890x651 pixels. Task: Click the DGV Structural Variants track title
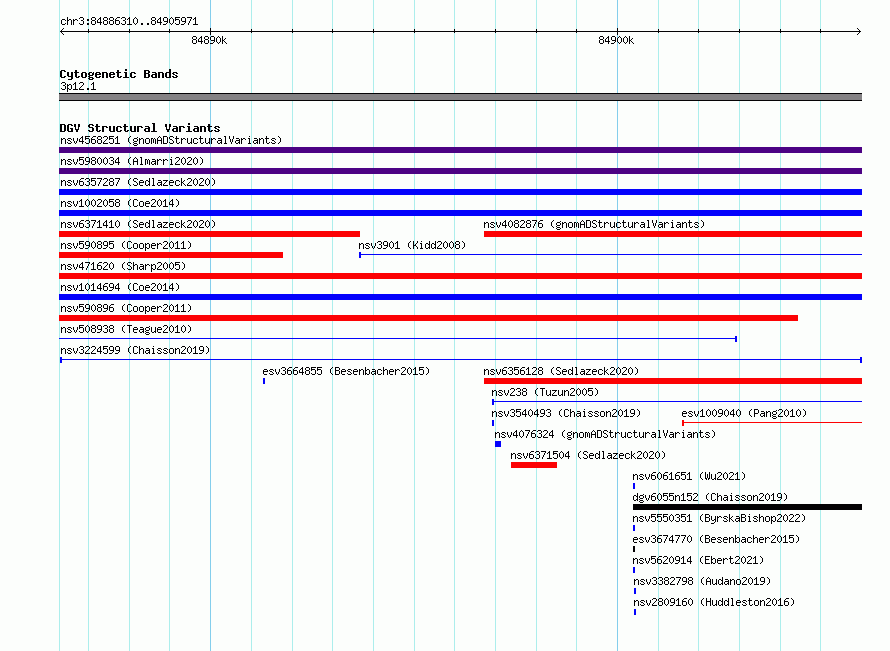tap(140, 128)
